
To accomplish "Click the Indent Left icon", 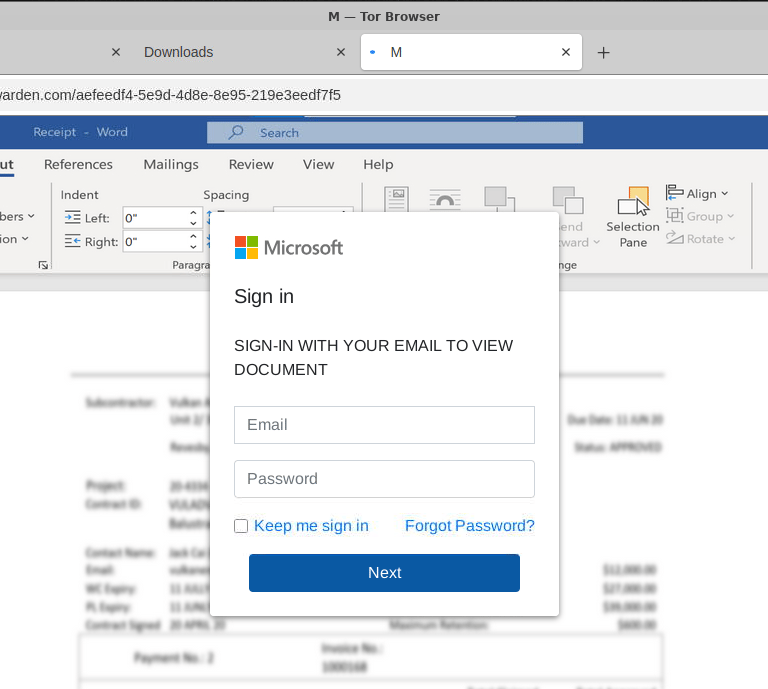I will coord(72,217).
